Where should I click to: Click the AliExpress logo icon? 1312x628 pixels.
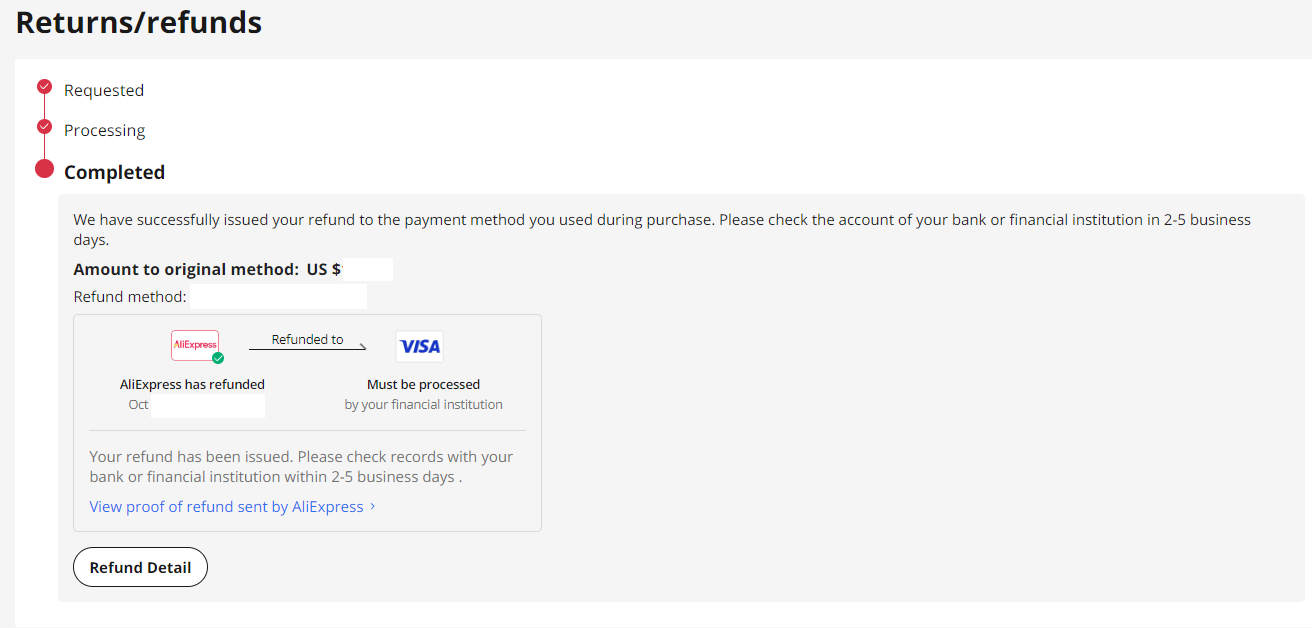pyautogui.click(x=195, y=345)
